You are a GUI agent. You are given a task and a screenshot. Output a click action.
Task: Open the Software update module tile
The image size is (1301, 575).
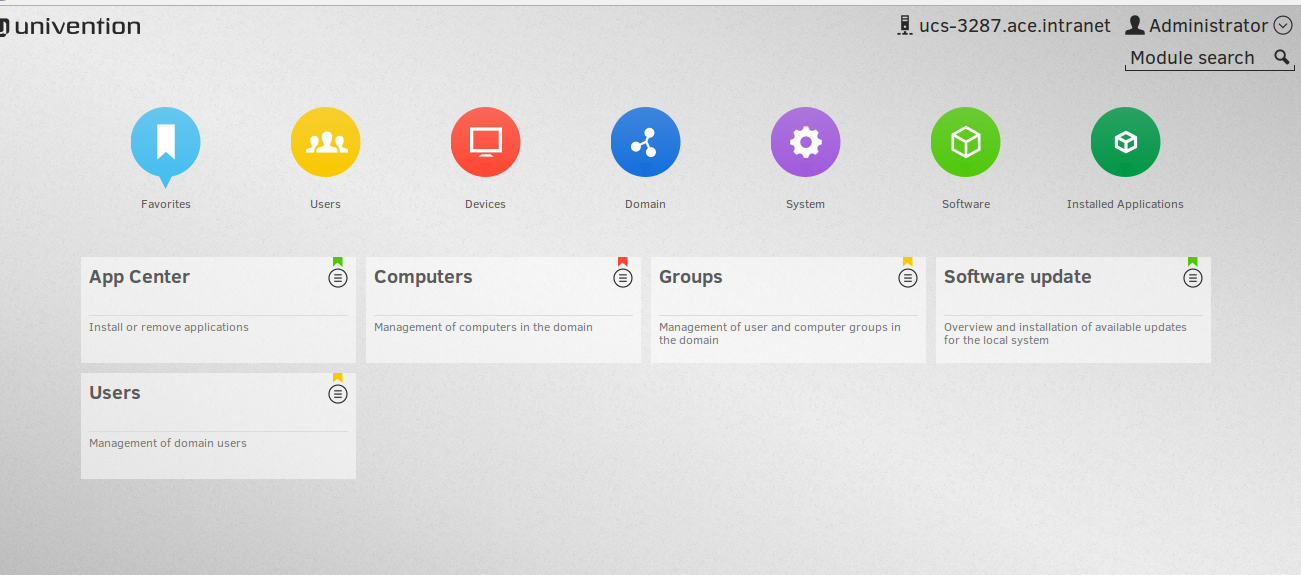(1073, 310)
